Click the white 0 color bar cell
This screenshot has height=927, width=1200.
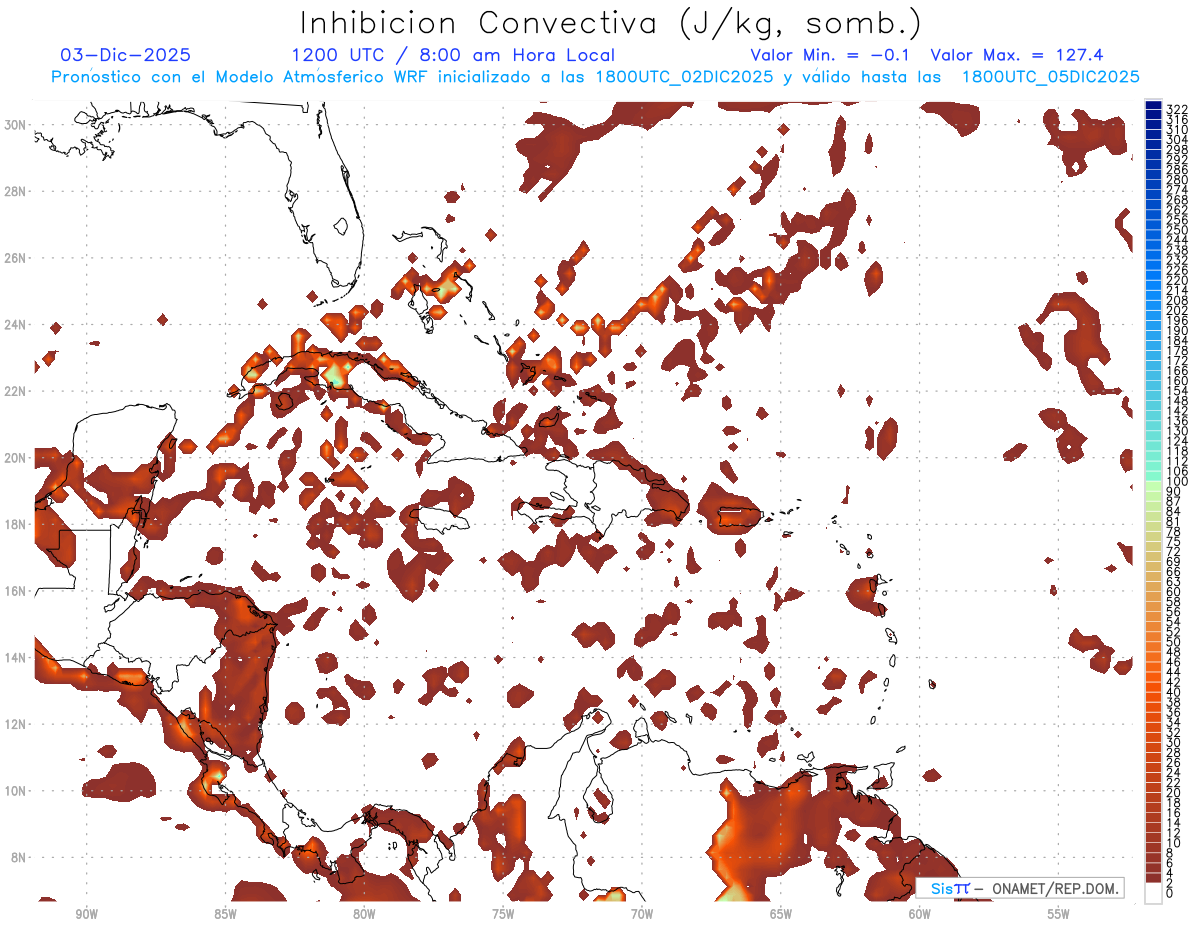coord(1153,891)
